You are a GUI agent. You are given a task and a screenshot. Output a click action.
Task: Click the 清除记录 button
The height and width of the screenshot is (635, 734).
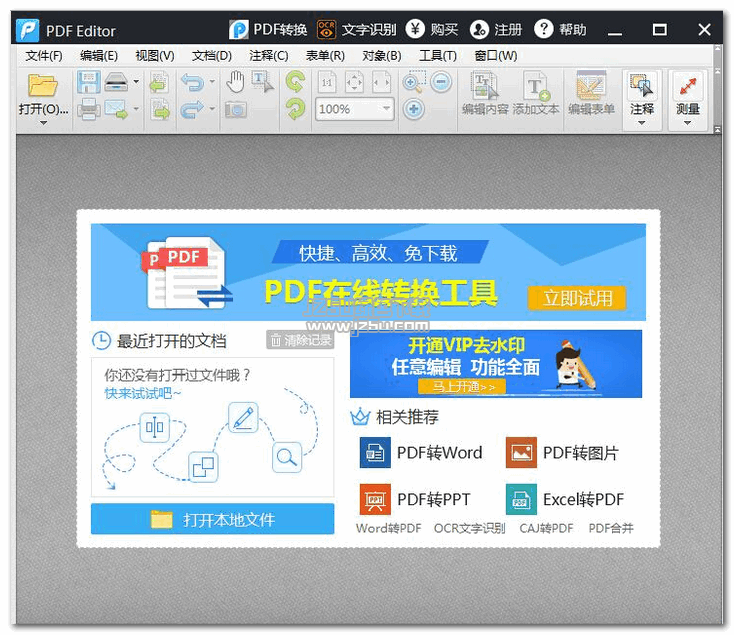[301, 340]
